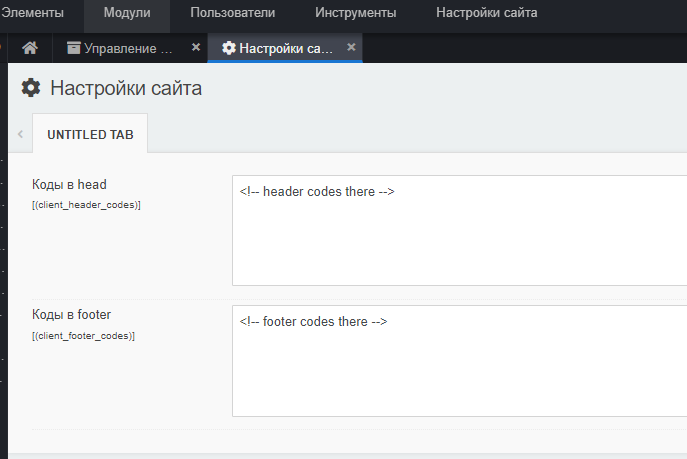Click the [(client_footer_codes)] placeholder text

[x=84, y=335]
